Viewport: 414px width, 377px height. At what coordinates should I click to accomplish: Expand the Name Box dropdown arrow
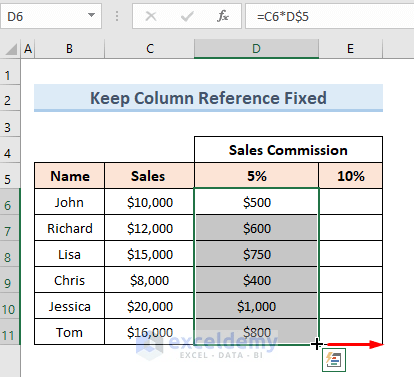pos(91,15)
